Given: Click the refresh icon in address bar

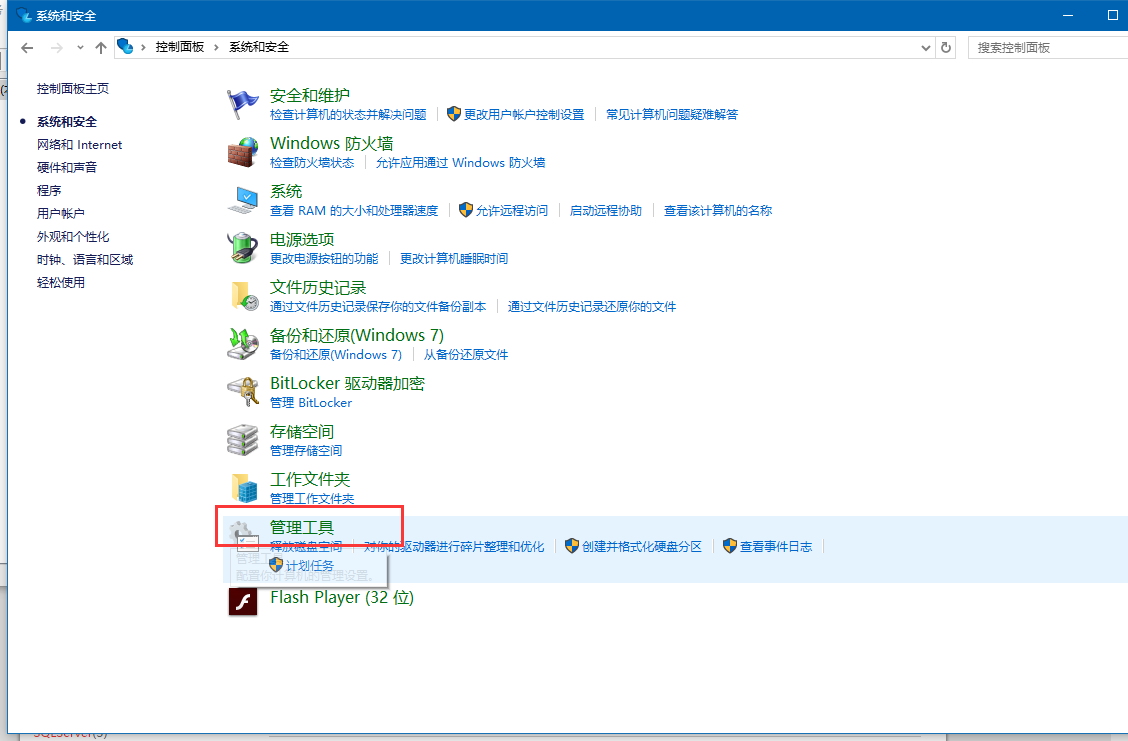Looking at the screenshot, I should [x=946, y=47].
